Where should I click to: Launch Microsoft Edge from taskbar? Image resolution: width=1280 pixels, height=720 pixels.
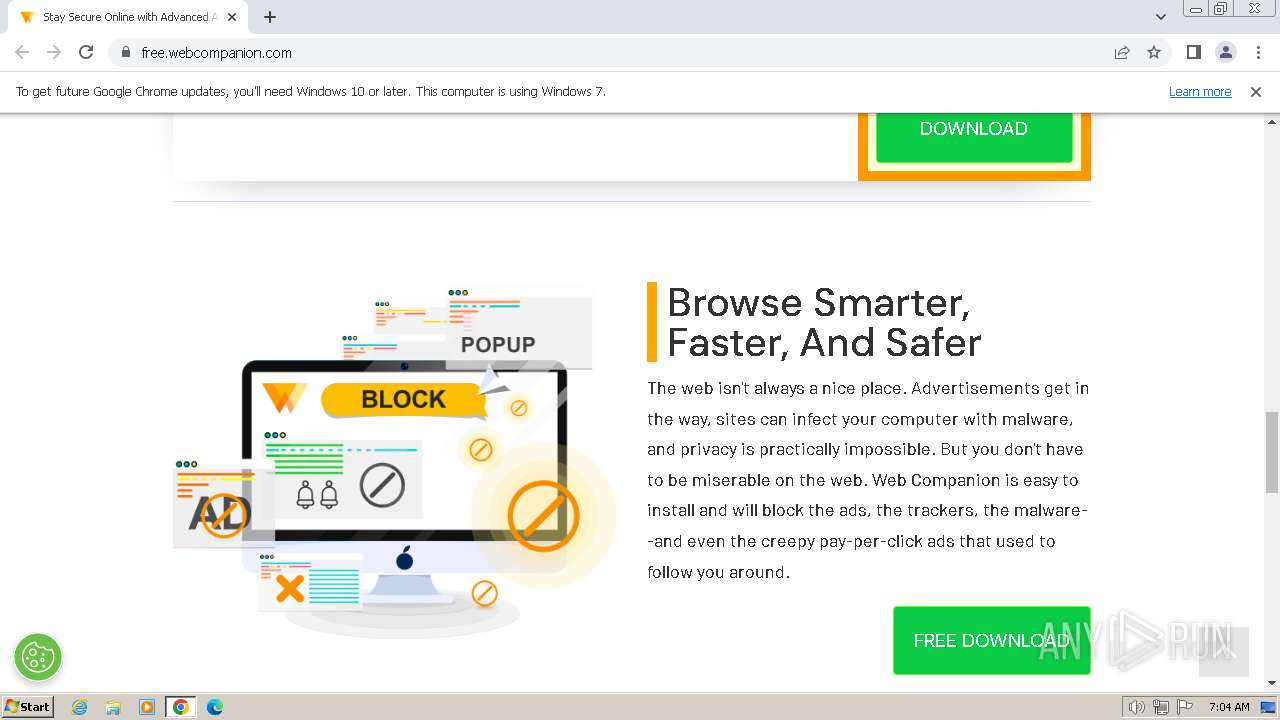[x=214, y=707]
